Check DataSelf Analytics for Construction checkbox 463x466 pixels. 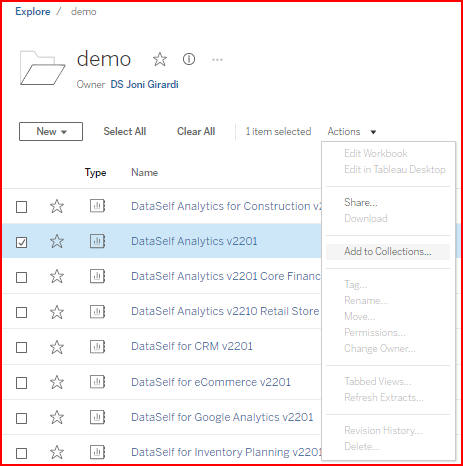tap(22, 207)
